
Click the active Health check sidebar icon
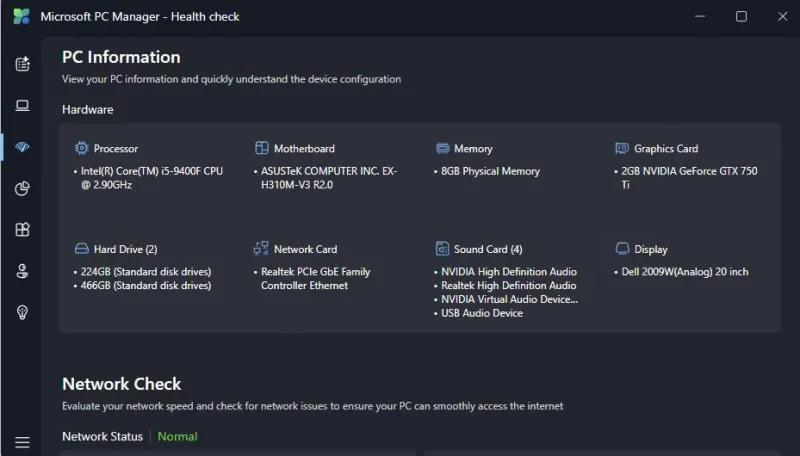pyautogui.click(x=22, y=147)
